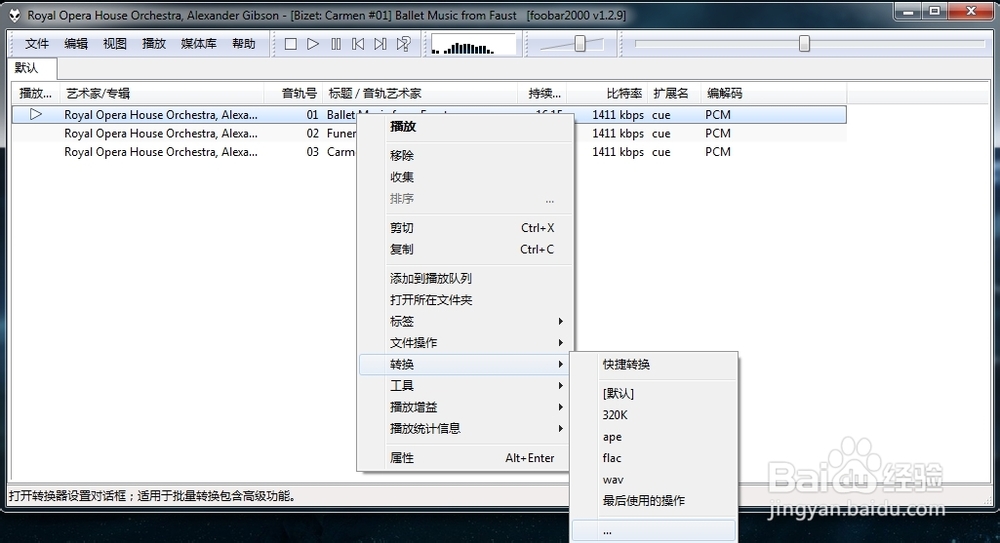Open converter setup via the ... entry
Image resolution: width=1000 pixels, height=543 pixels.
pyautogui.click(x=654, y=531)
